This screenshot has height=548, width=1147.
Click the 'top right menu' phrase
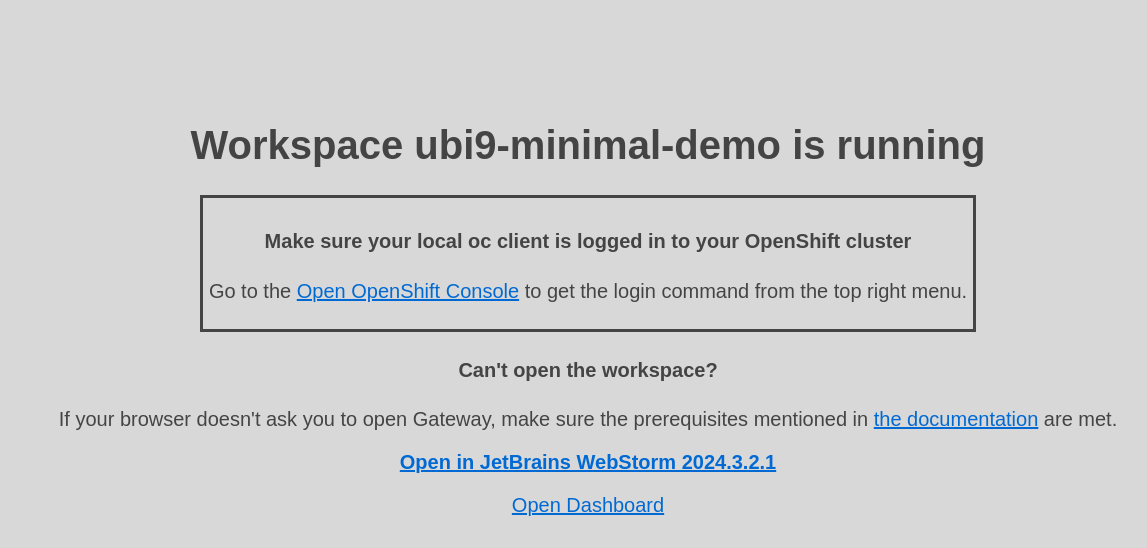pyautogui.click(x=900, y=291)
